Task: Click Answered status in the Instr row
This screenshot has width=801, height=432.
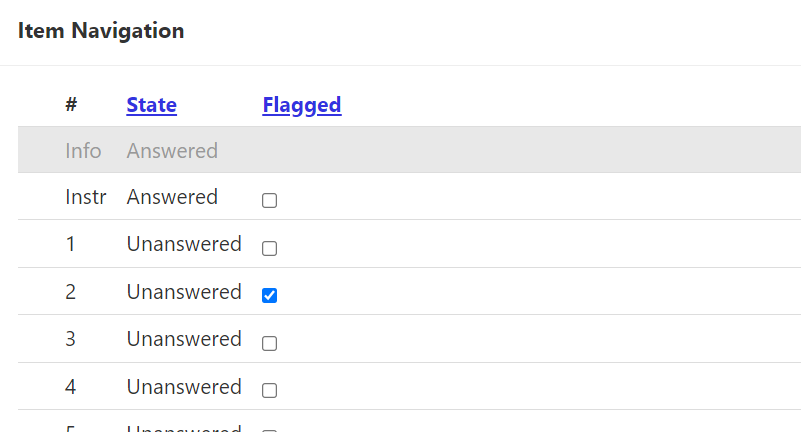Action: pos(172,197)
